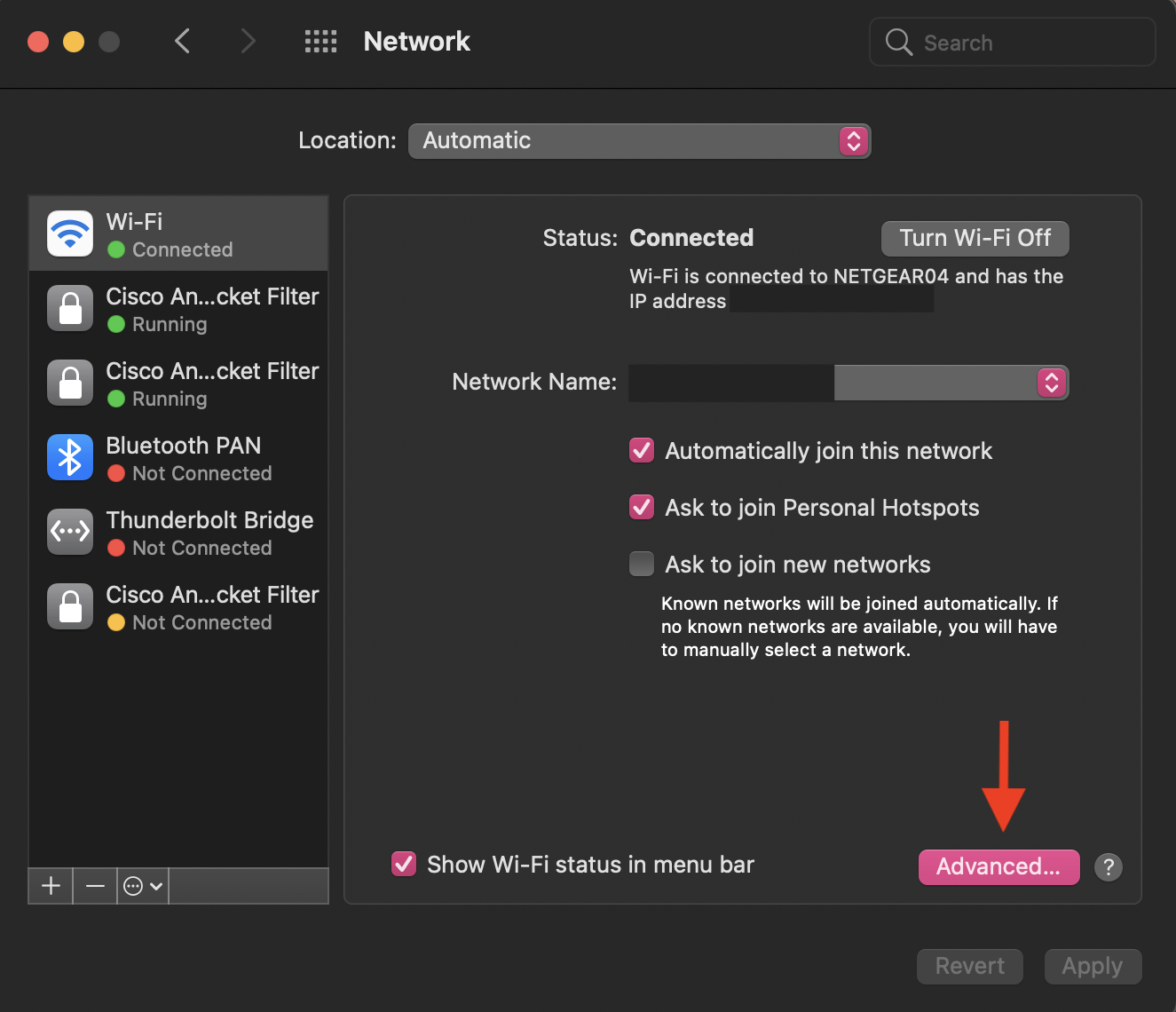Image resolution: width=1176 pixels, height=1012 pixels.
Task: Open the service action ellipsis menu
Action: pyautogui.click(x=142, y=886)
